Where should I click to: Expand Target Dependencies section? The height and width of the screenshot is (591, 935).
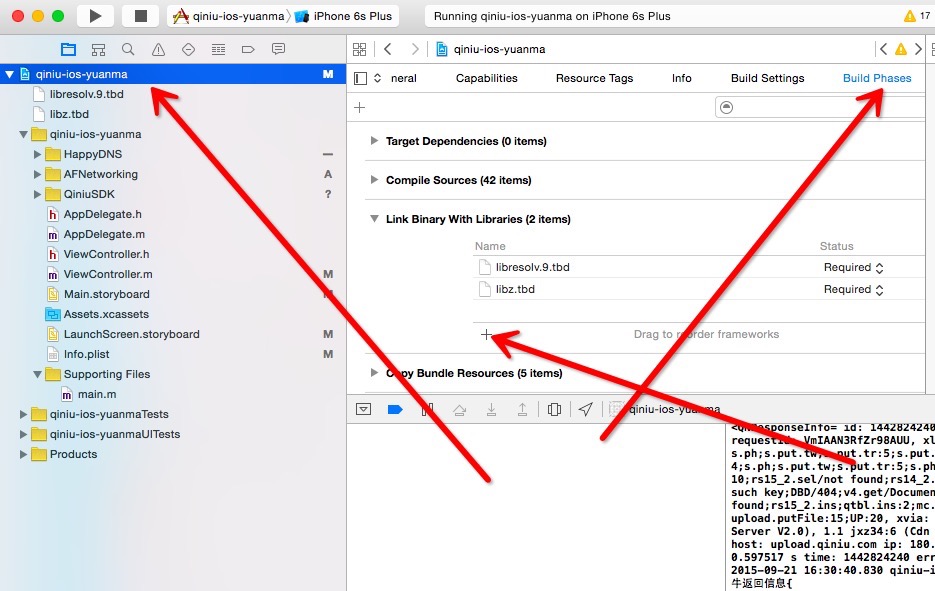pyautogui.click(x=374, y=141)
